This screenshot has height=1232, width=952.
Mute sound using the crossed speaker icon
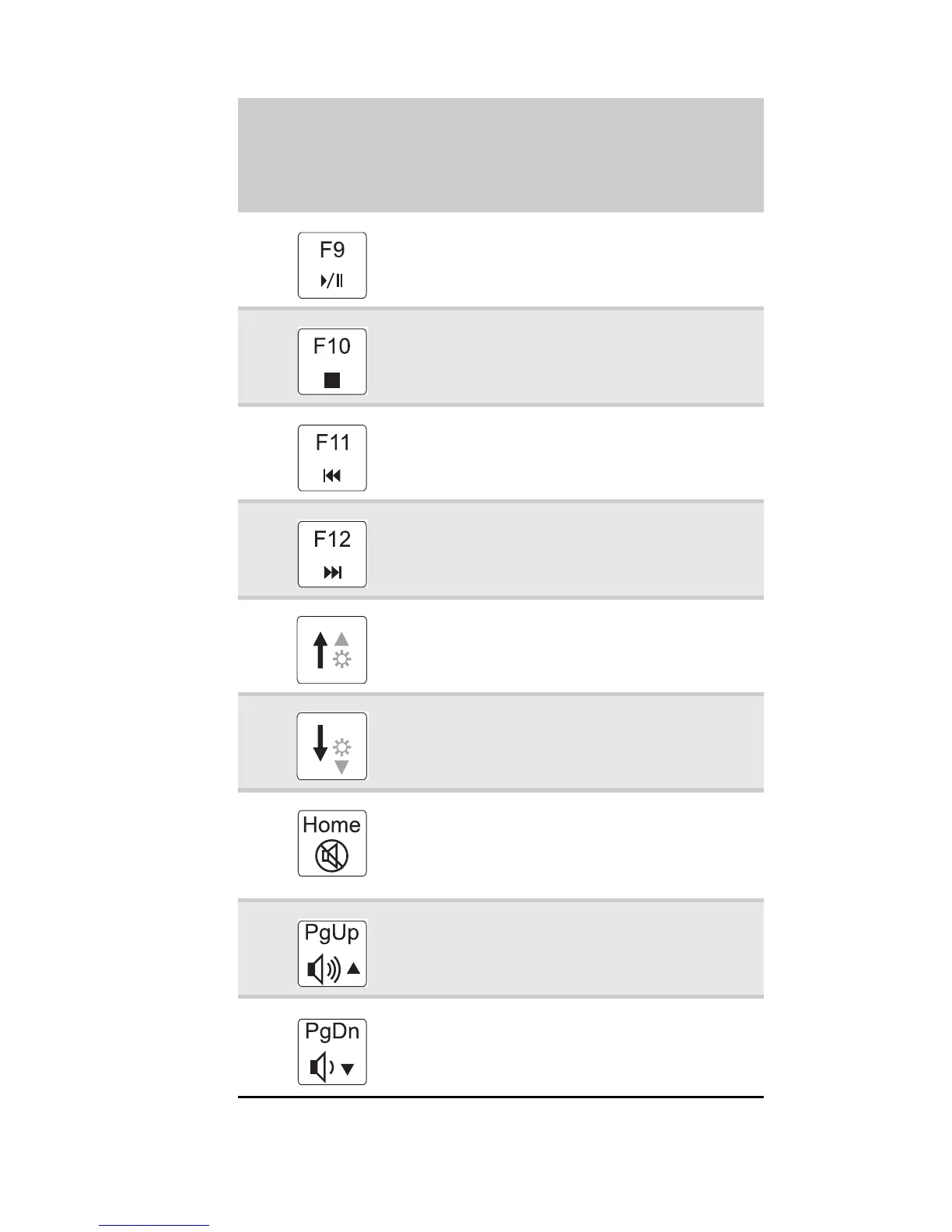point(331,856)
